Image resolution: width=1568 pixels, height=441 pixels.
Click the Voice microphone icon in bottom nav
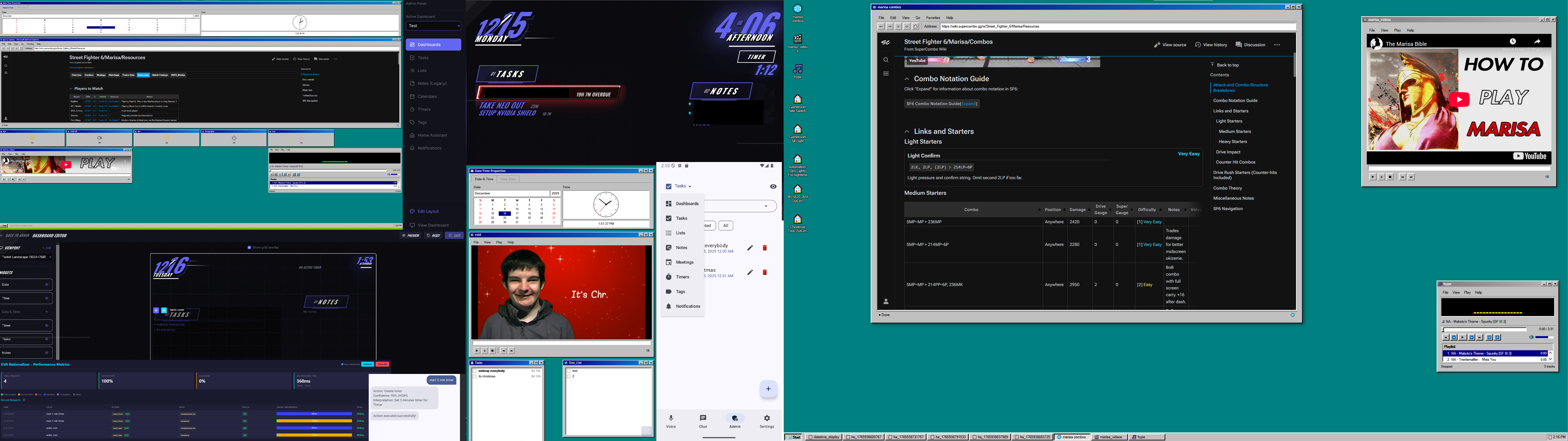[x=671, y=418]
